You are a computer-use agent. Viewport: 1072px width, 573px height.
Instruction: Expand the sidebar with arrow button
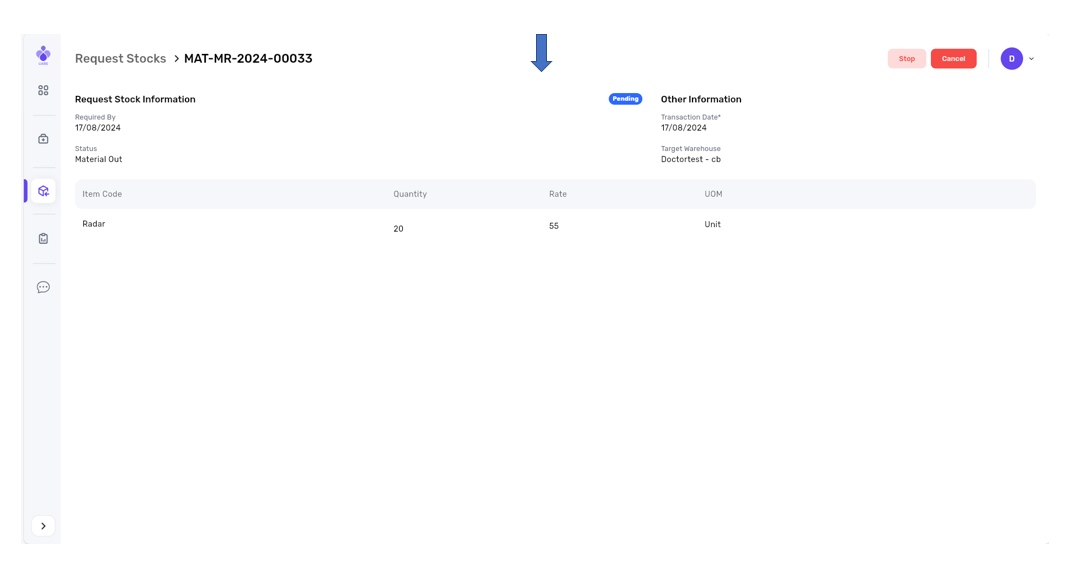pos(43,526)
